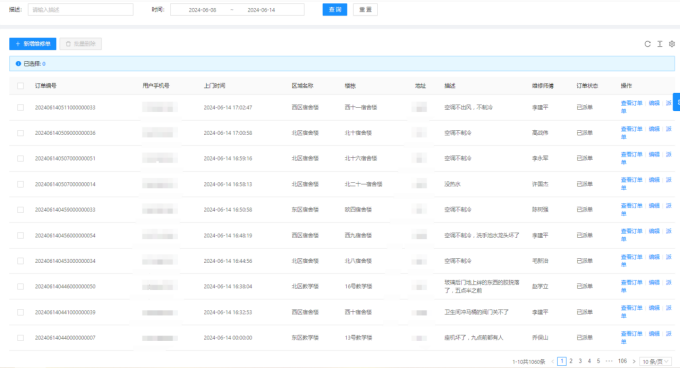Click time cell 2024-06-14 16:59:16
This screenshot has height=368, width=681.
click(x=228, y=159)
